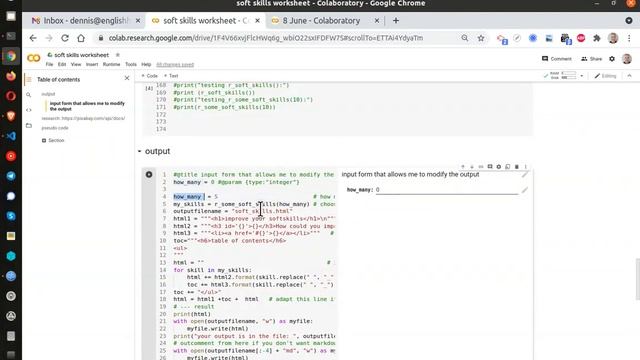
Task: Open Brave browser from the Ubuntu dock
Action: click(x=11, y=116)
